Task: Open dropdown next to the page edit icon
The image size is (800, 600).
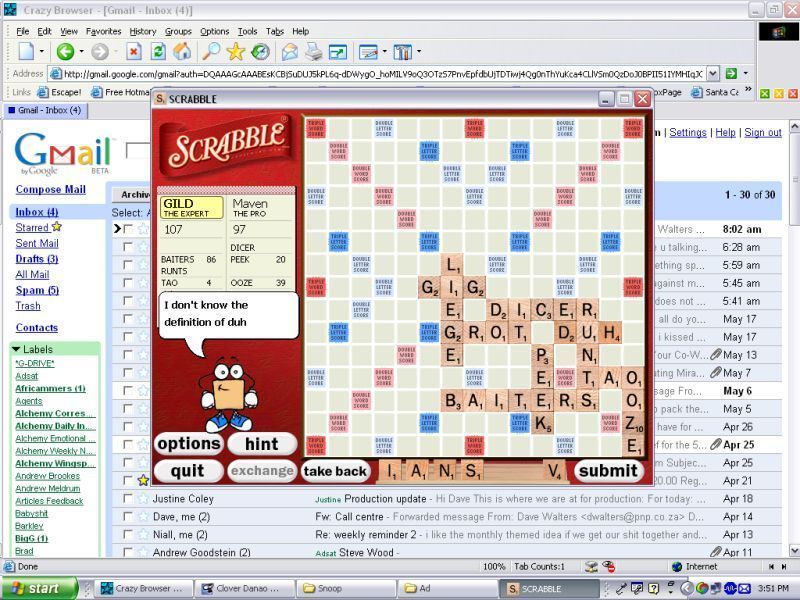Action: [x=384, y=52]
